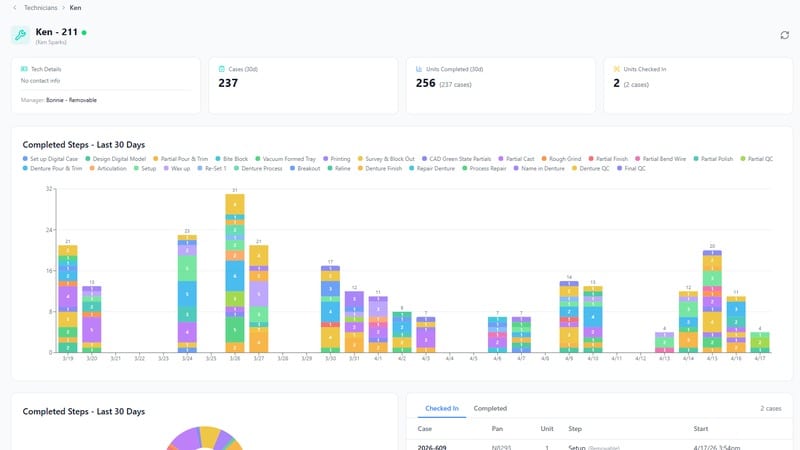800x450 pixels.
Task: Select the 3/26 stacked bar
Action: (235, 273)
